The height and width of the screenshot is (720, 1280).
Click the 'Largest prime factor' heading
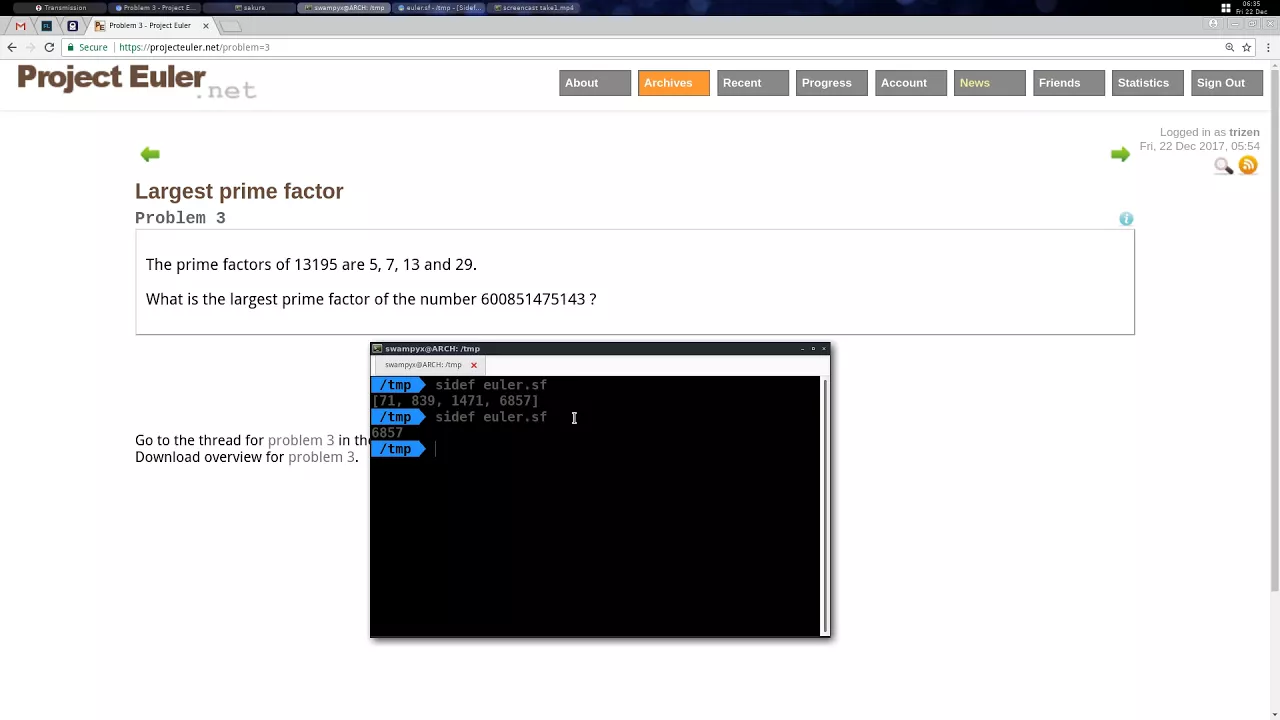click(x=239, y=191)
